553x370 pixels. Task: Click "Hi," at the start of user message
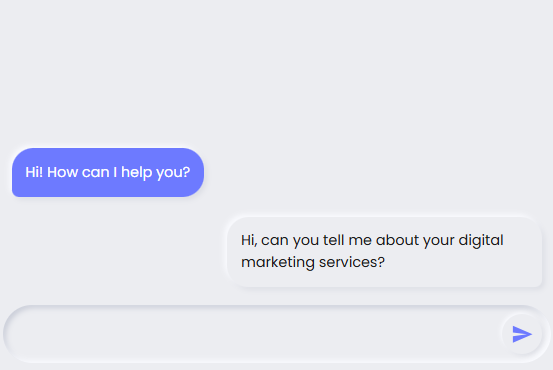coord(249,240)
